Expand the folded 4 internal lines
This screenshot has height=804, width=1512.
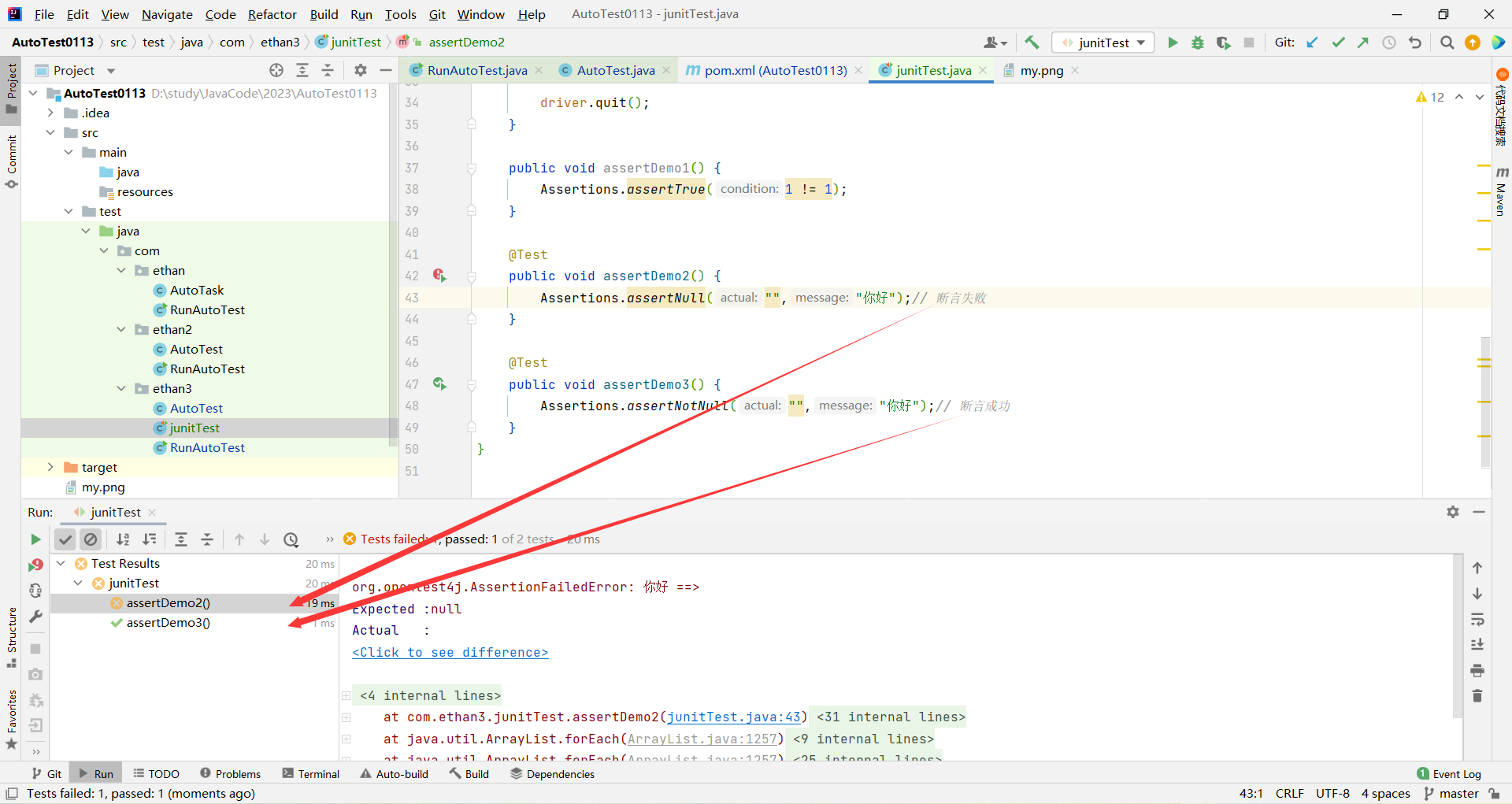(346, 695)
